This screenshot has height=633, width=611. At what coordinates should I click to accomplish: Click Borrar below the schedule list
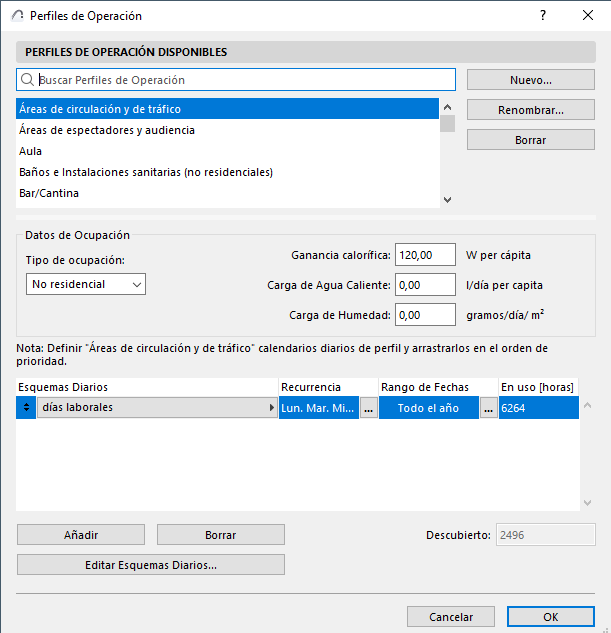(221, 534)
